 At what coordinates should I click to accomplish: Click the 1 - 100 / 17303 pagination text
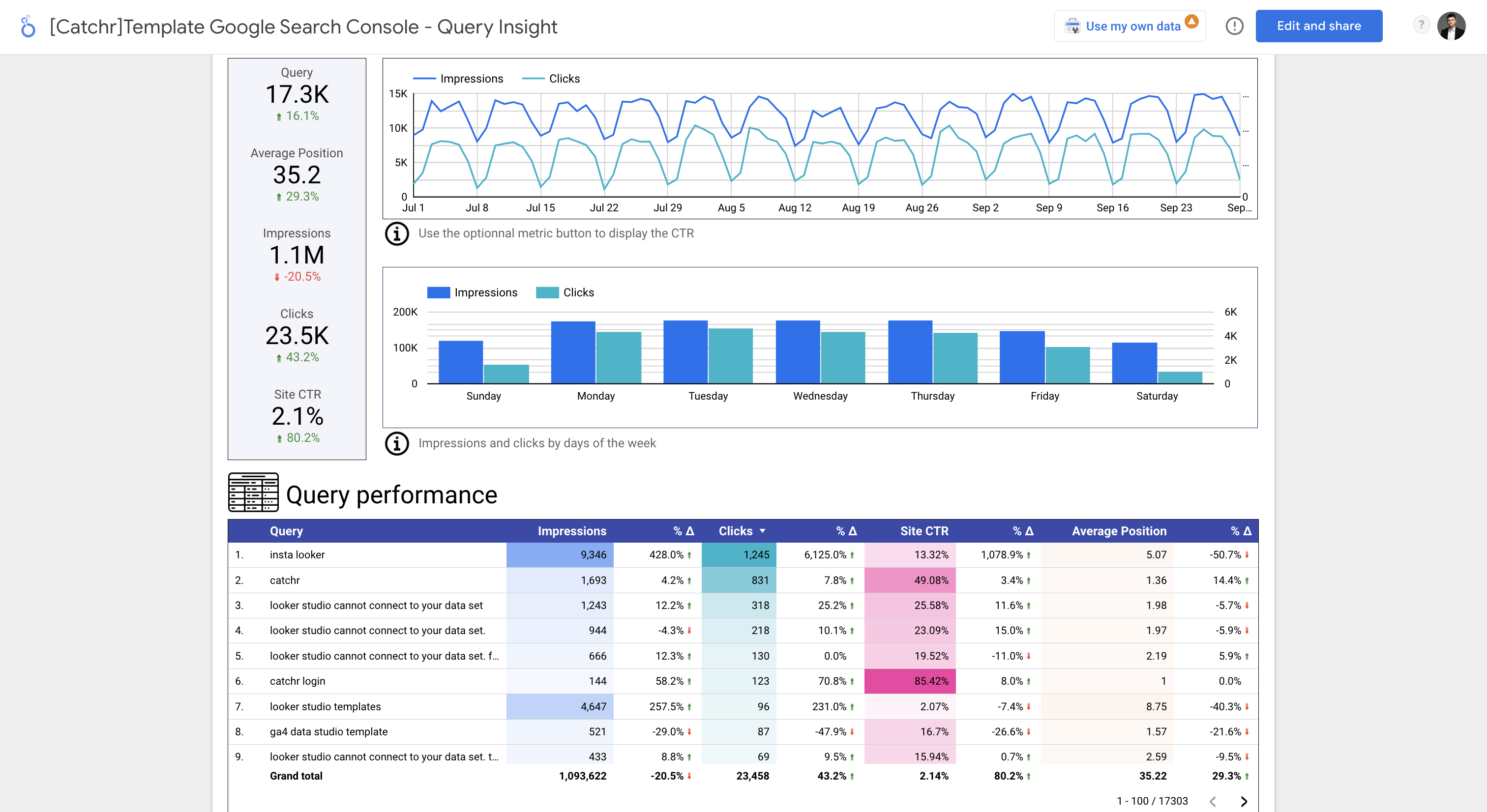point(1152,801)
